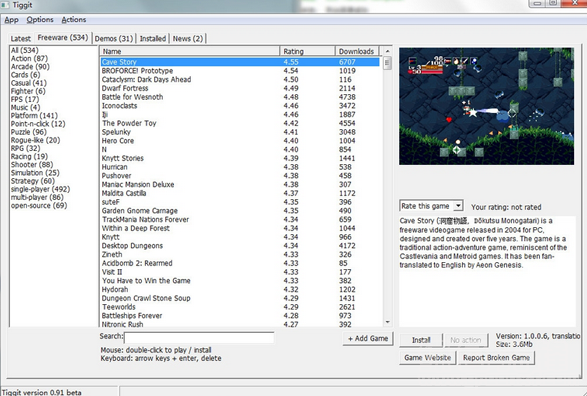This screenshot has height=396, width=587.
Task: Open the Options menu
Action: click(x=40, y=19)
